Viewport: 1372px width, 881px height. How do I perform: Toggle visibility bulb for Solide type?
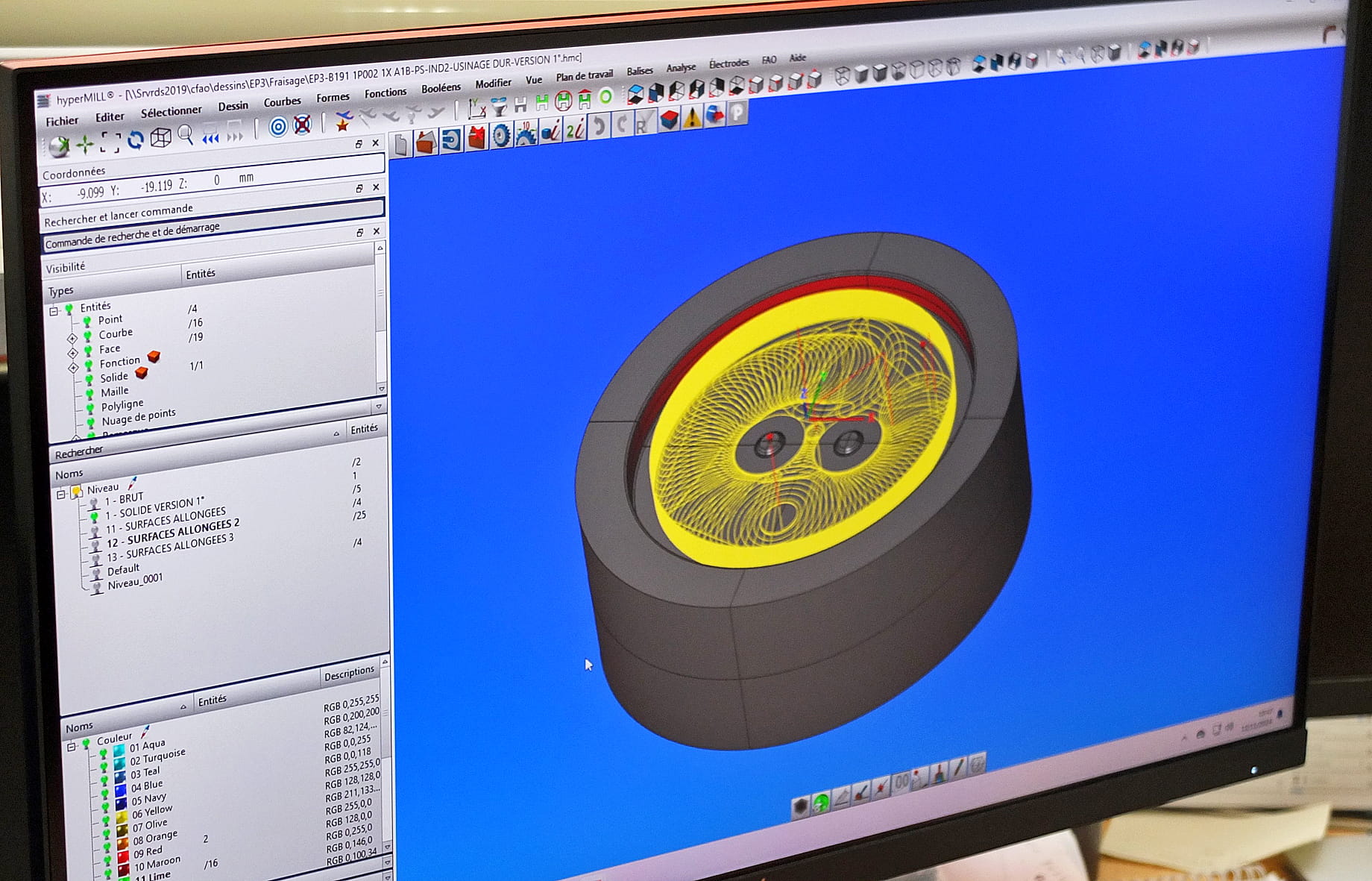coord(89,379)
